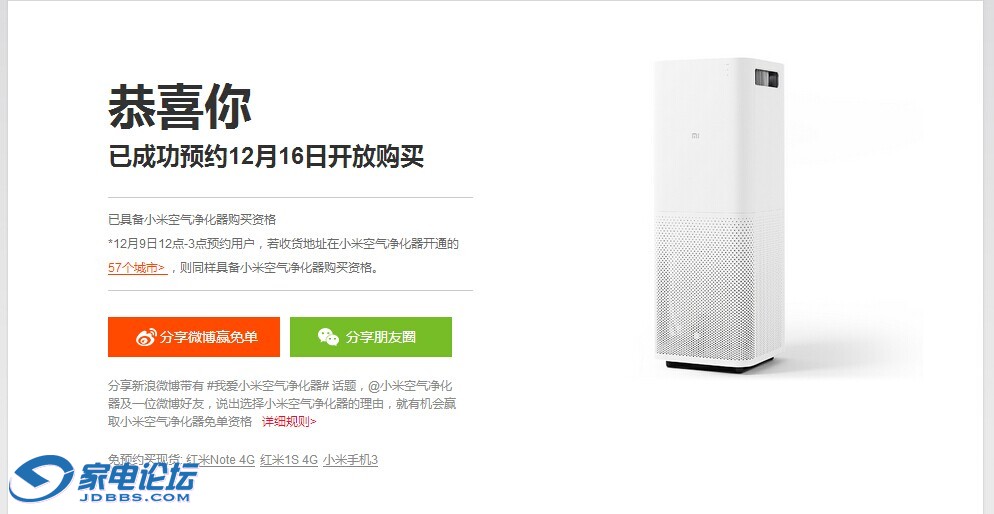Click the black base of the air purifier
Screen dimensions: 994x514
pos(720,364)
